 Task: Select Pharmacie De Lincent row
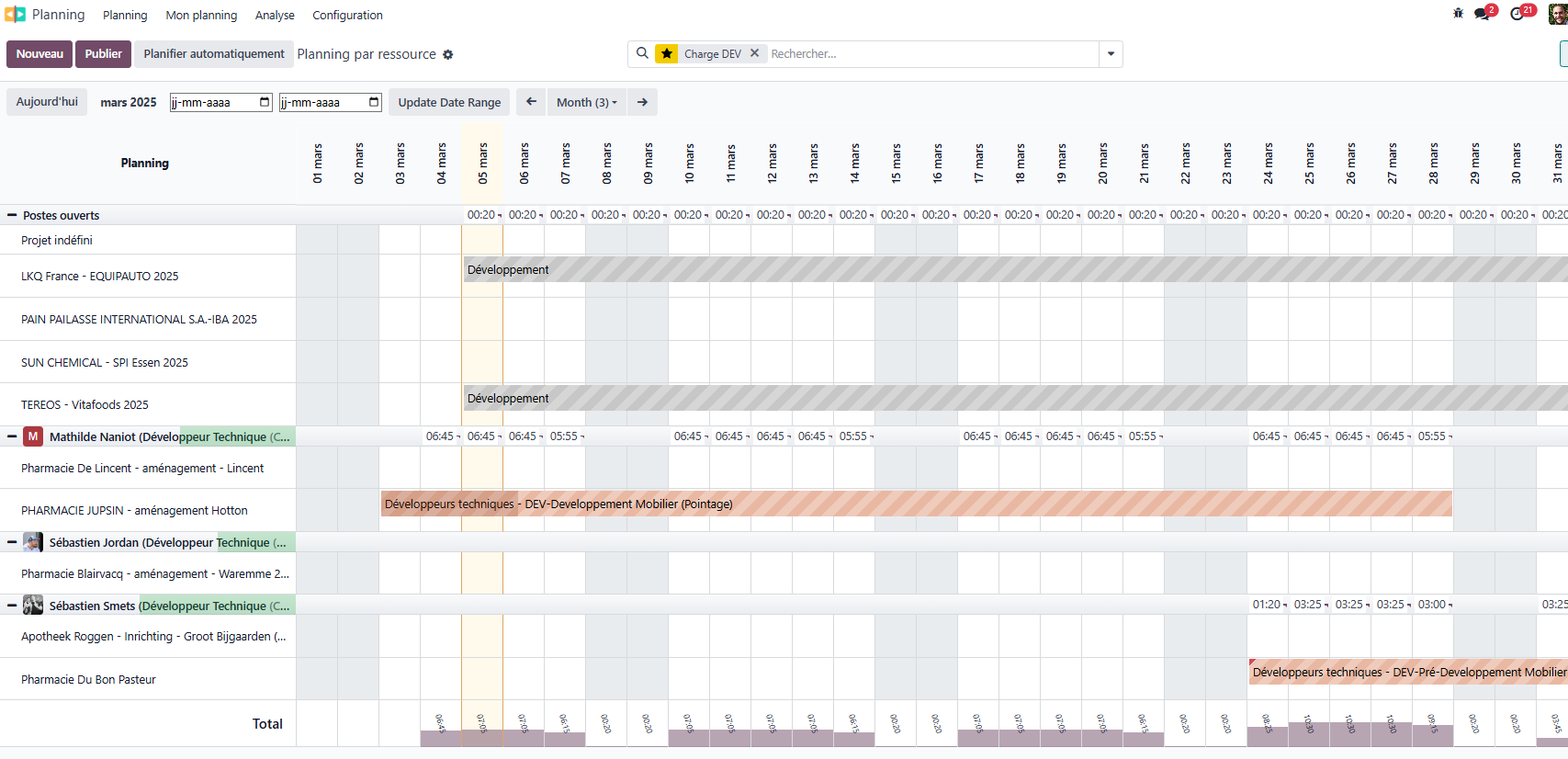point(148,468)
